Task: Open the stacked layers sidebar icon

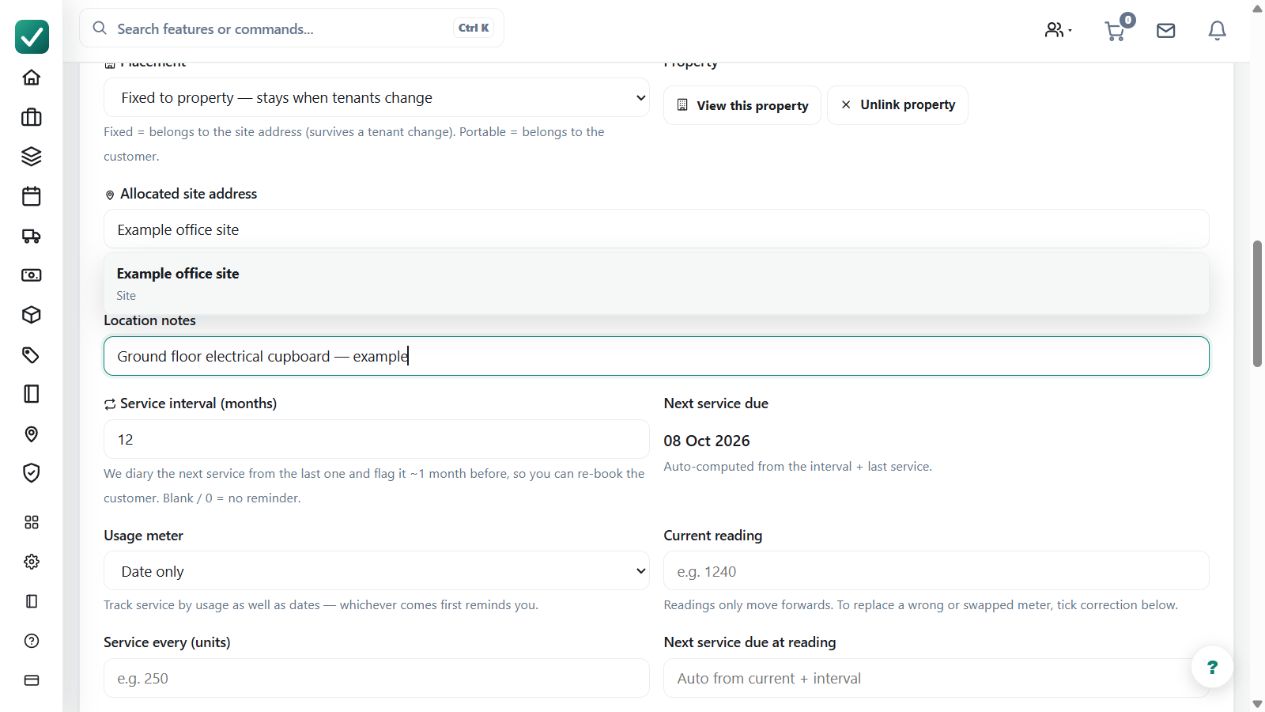Action: [x=31, y=157]
